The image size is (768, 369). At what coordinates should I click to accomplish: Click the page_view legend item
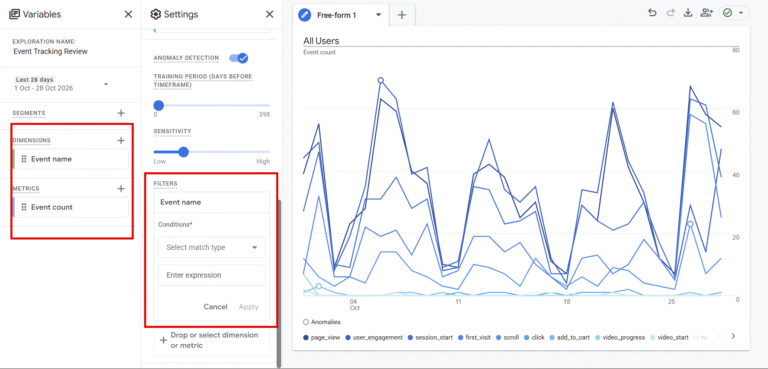click(321, 337)
